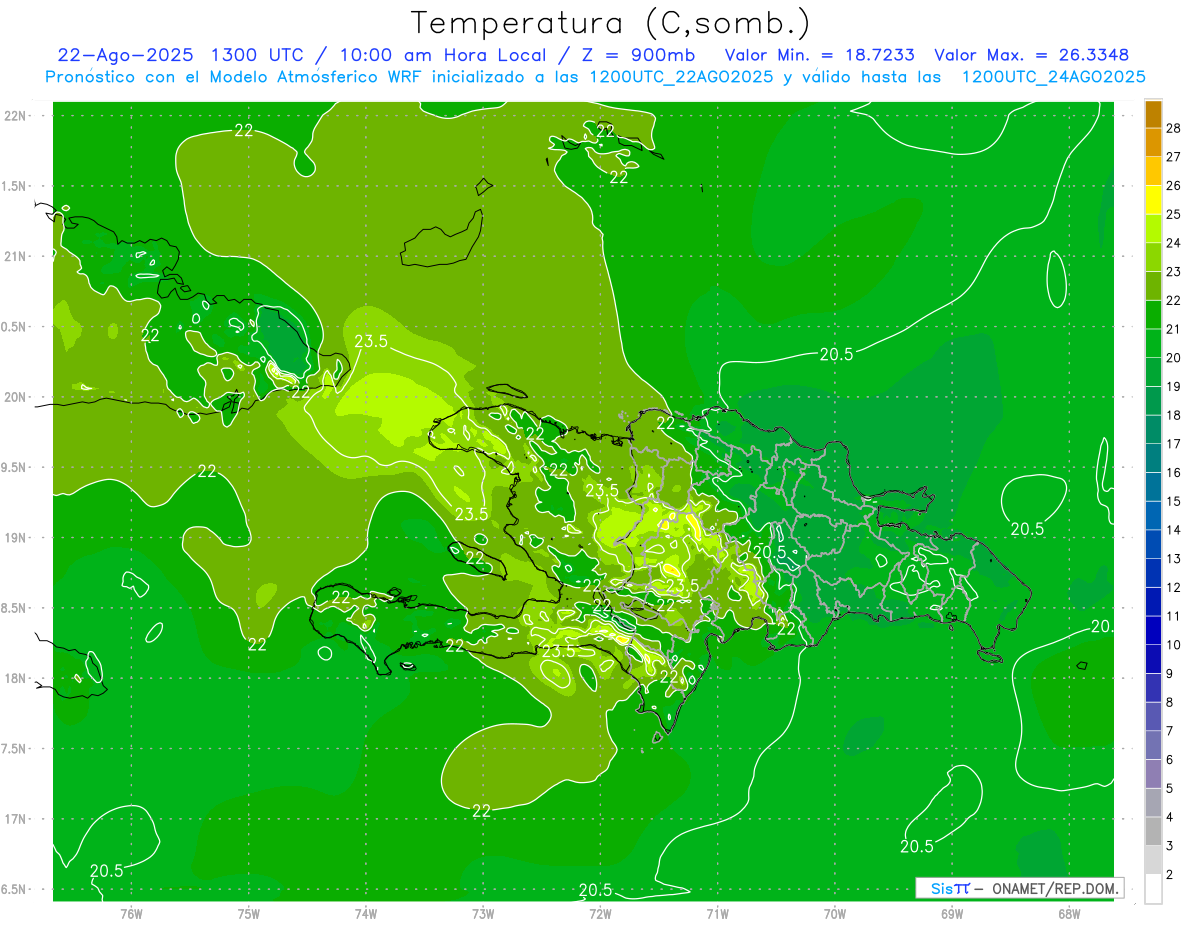1200x927 pixels.
Task: Click the '70W' longitude axis label
Action: pos(835,914)
